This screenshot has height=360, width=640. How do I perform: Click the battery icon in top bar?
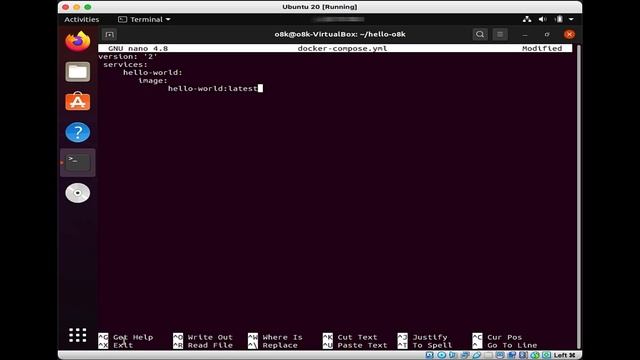click(559, 19)
